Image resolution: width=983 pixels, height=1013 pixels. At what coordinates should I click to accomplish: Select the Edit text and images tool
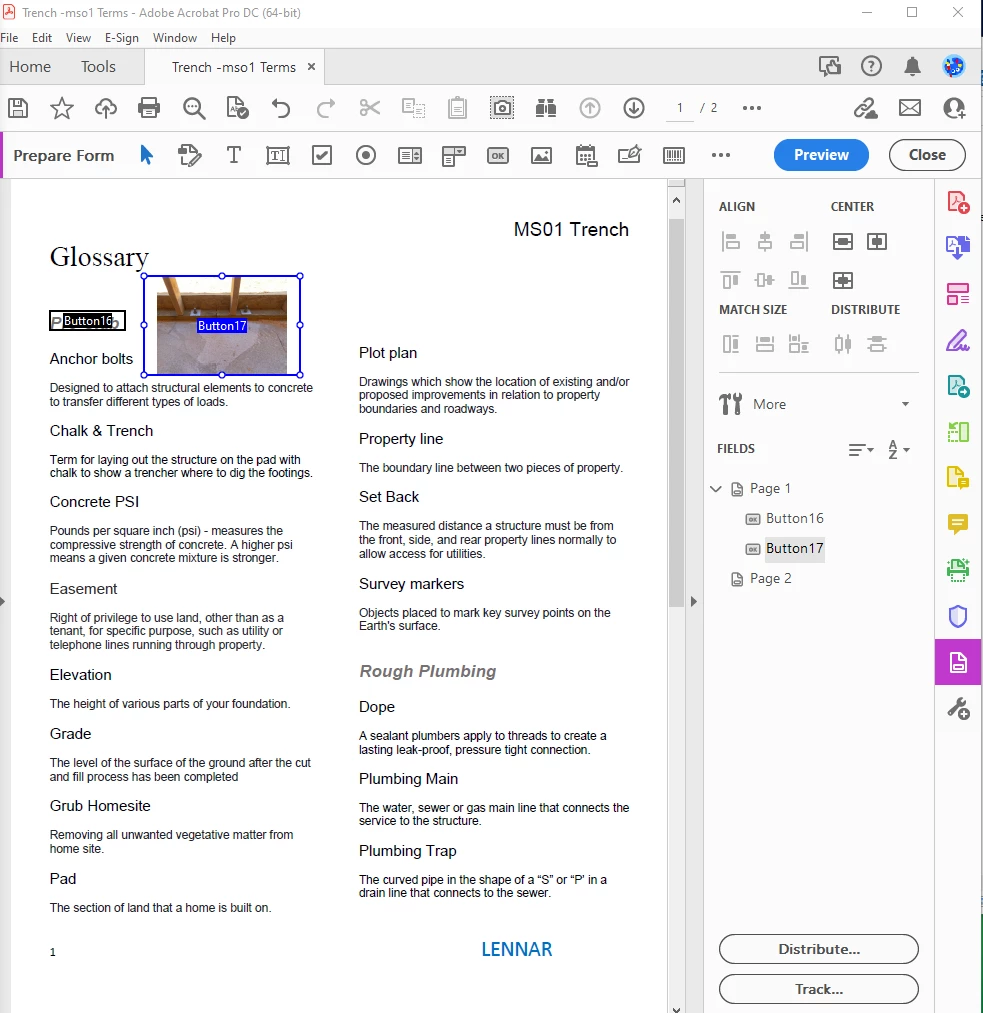point(189,155)
